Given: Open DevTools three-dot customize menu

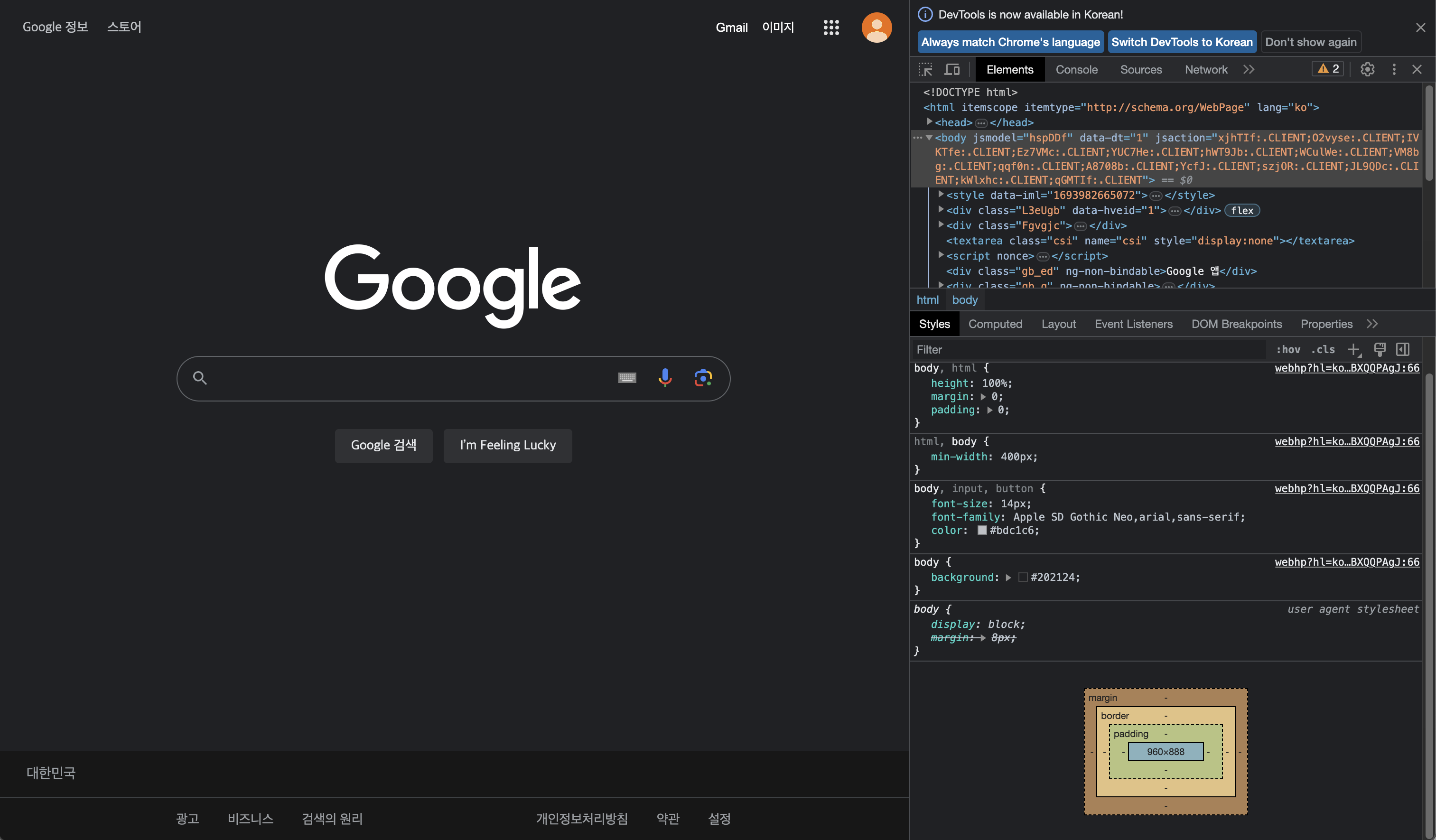Looking at the screenshot, I should pyautogui.click(x=1394, y=69).
